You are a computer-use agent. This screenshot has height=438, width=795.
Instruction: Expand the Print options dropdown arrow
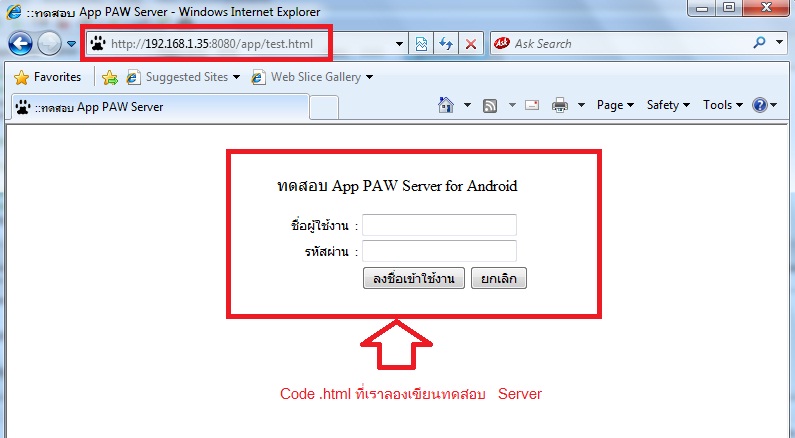pos(581,105)
